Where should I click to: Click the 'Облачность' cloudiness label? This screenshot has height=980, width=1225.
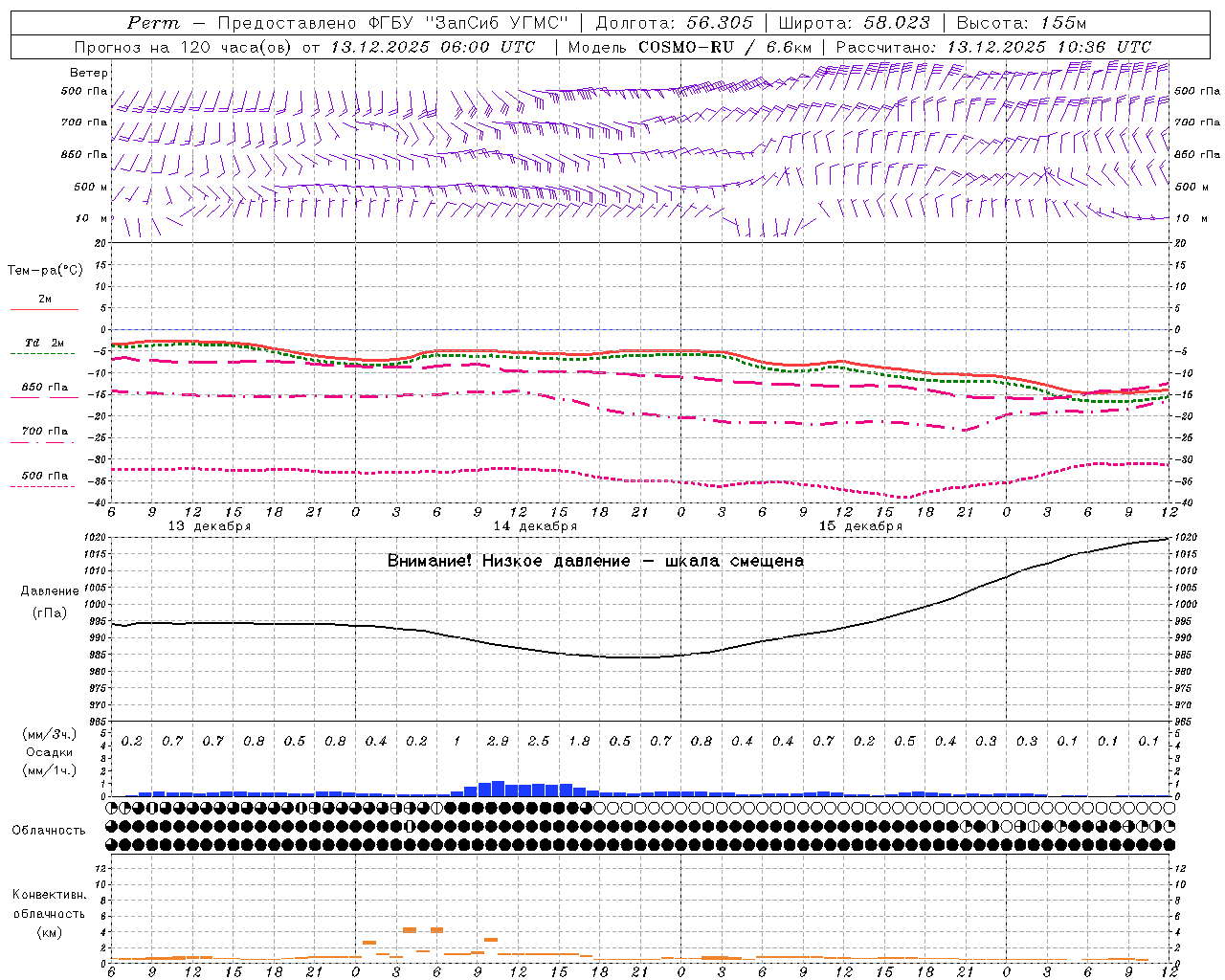(49, 831)
